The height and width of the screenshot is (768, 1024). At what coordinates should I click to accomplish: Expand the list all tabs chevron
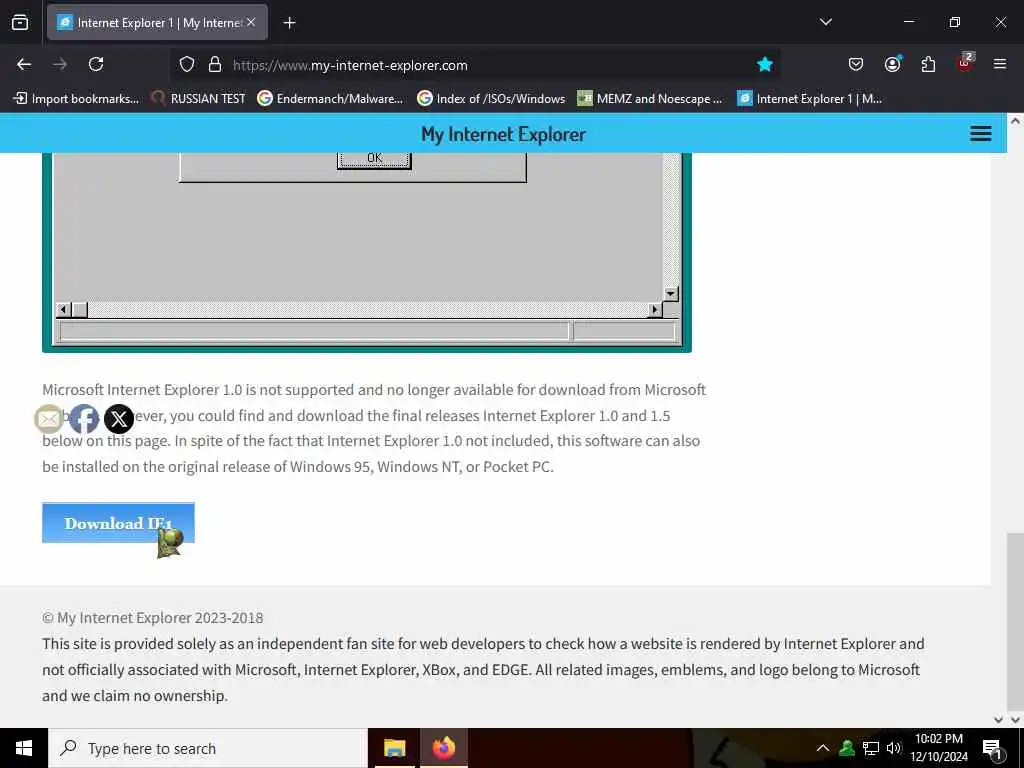click(x=826, y=22)
